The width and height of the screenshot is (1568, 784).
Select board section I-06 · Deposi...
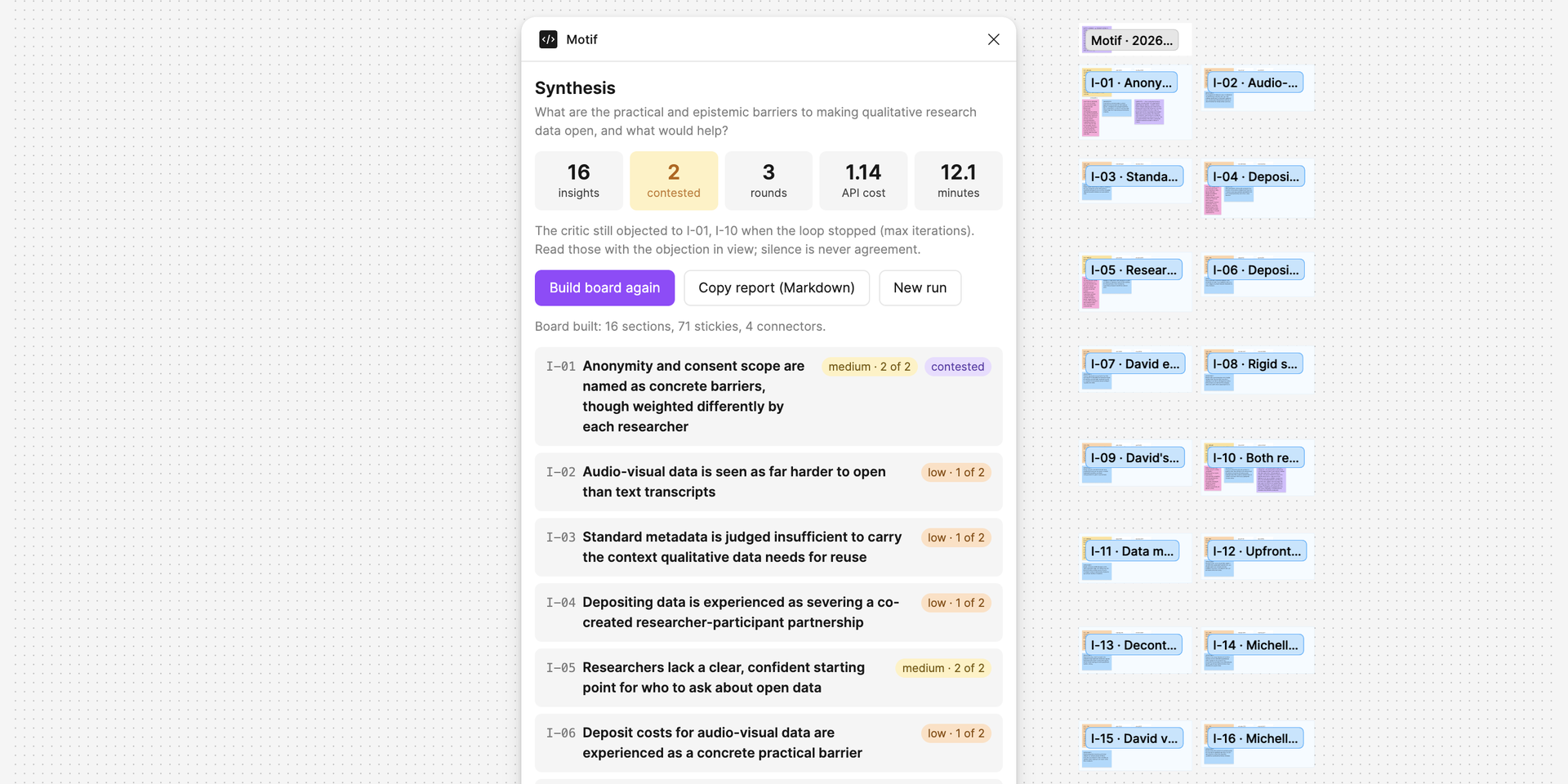1255,270
